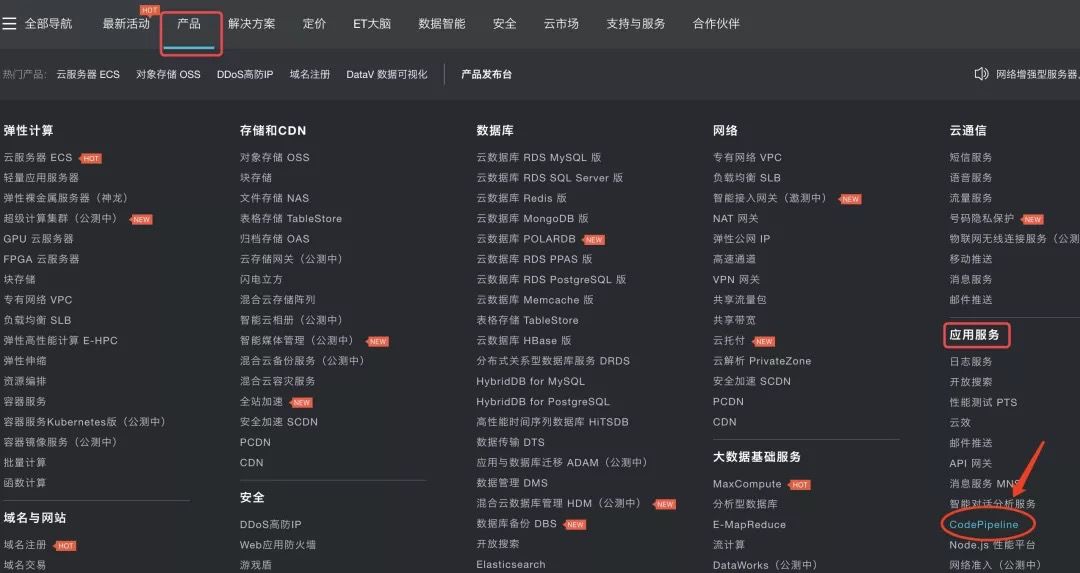Open 云市场 in the top navigation

561,23
